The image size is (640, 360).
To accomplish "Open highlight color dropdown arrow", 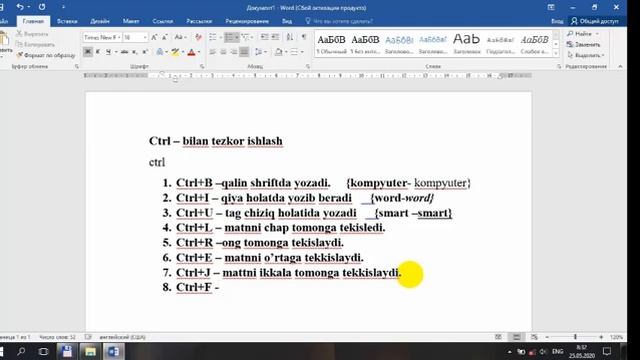I will click(x=183, y=52).
